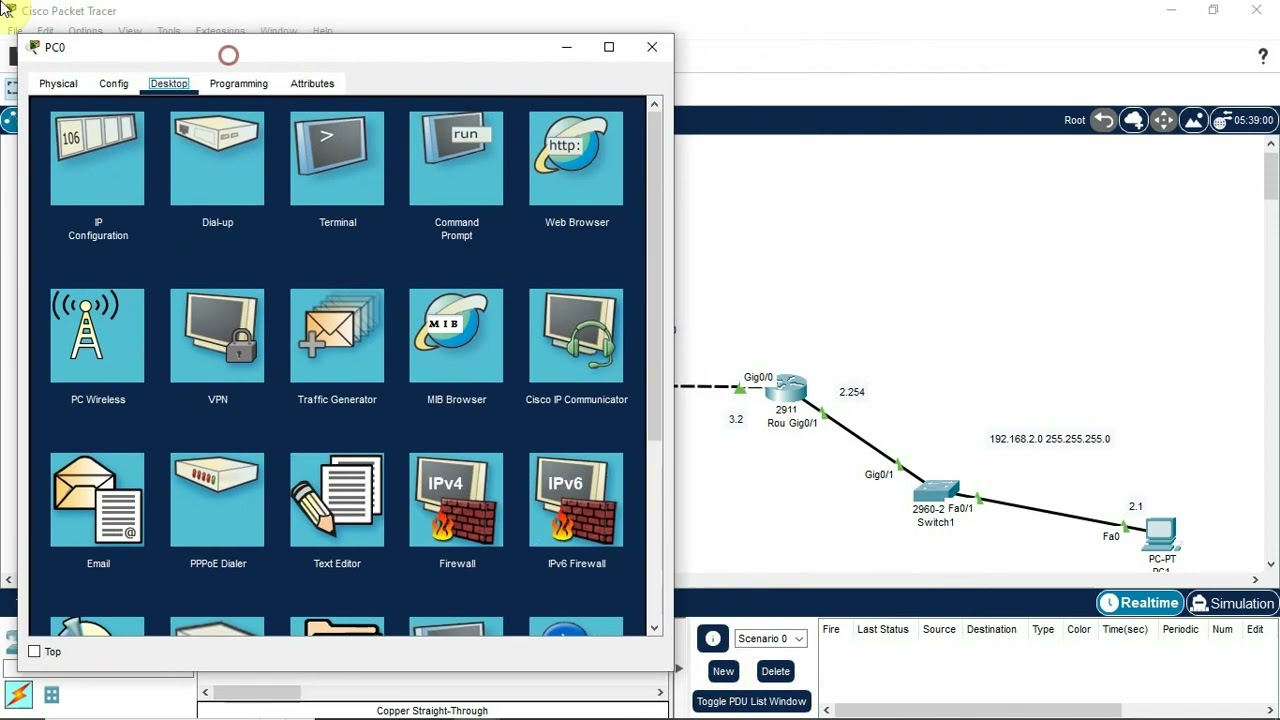Open the Email app
The image size is (1280, 720).
[97, 500]
